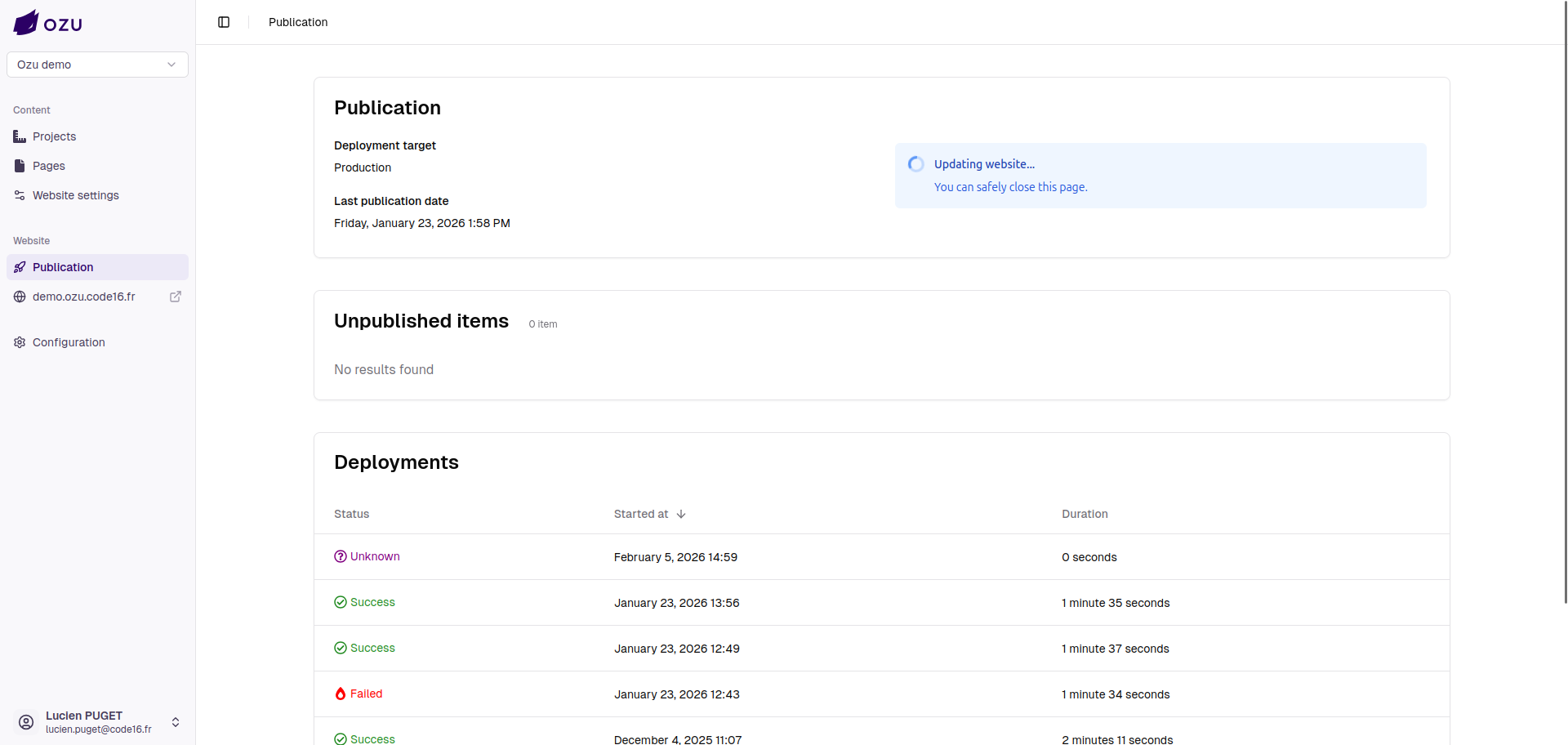
Task: Expand the Lucien PUGET account menu
Action: [x=175, y=722]
